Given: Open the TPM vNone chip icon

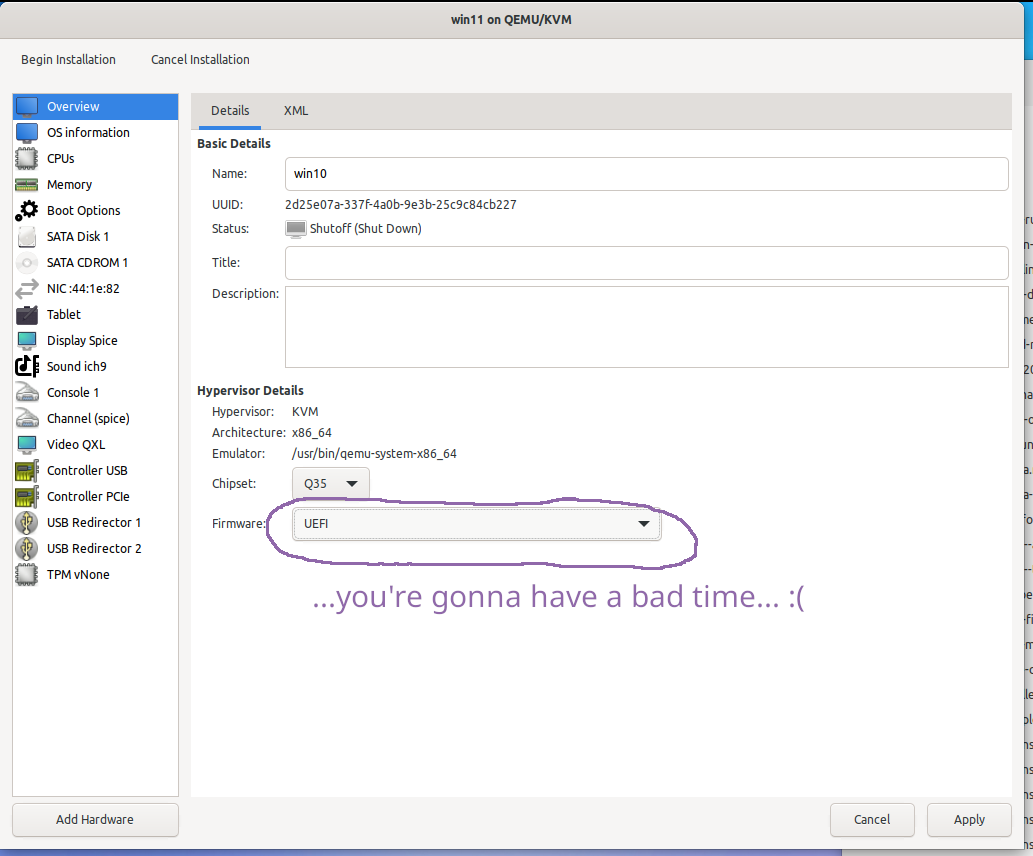Looking at the screenshot, I should (x=27, y=575).
